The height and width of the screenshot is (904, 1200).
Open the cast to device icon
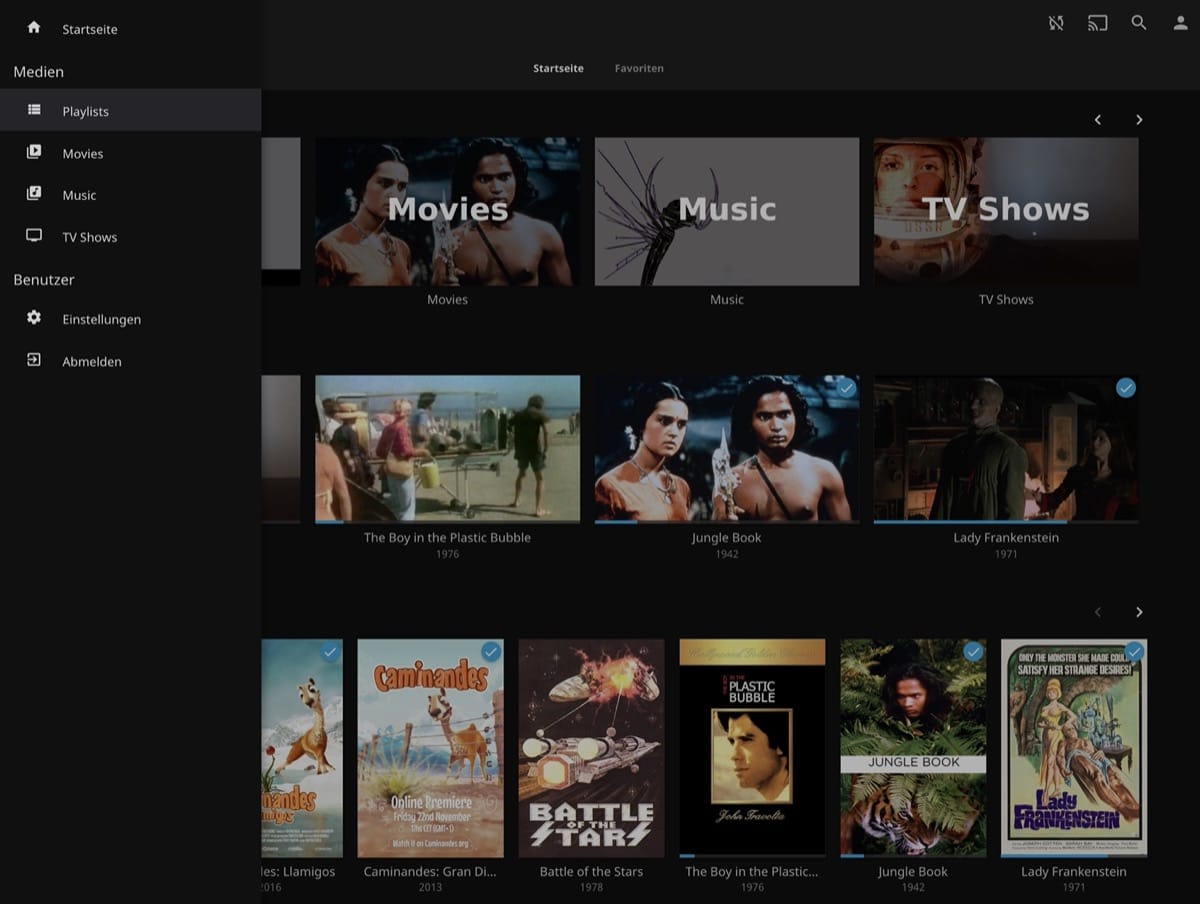tap(1097, 23)
